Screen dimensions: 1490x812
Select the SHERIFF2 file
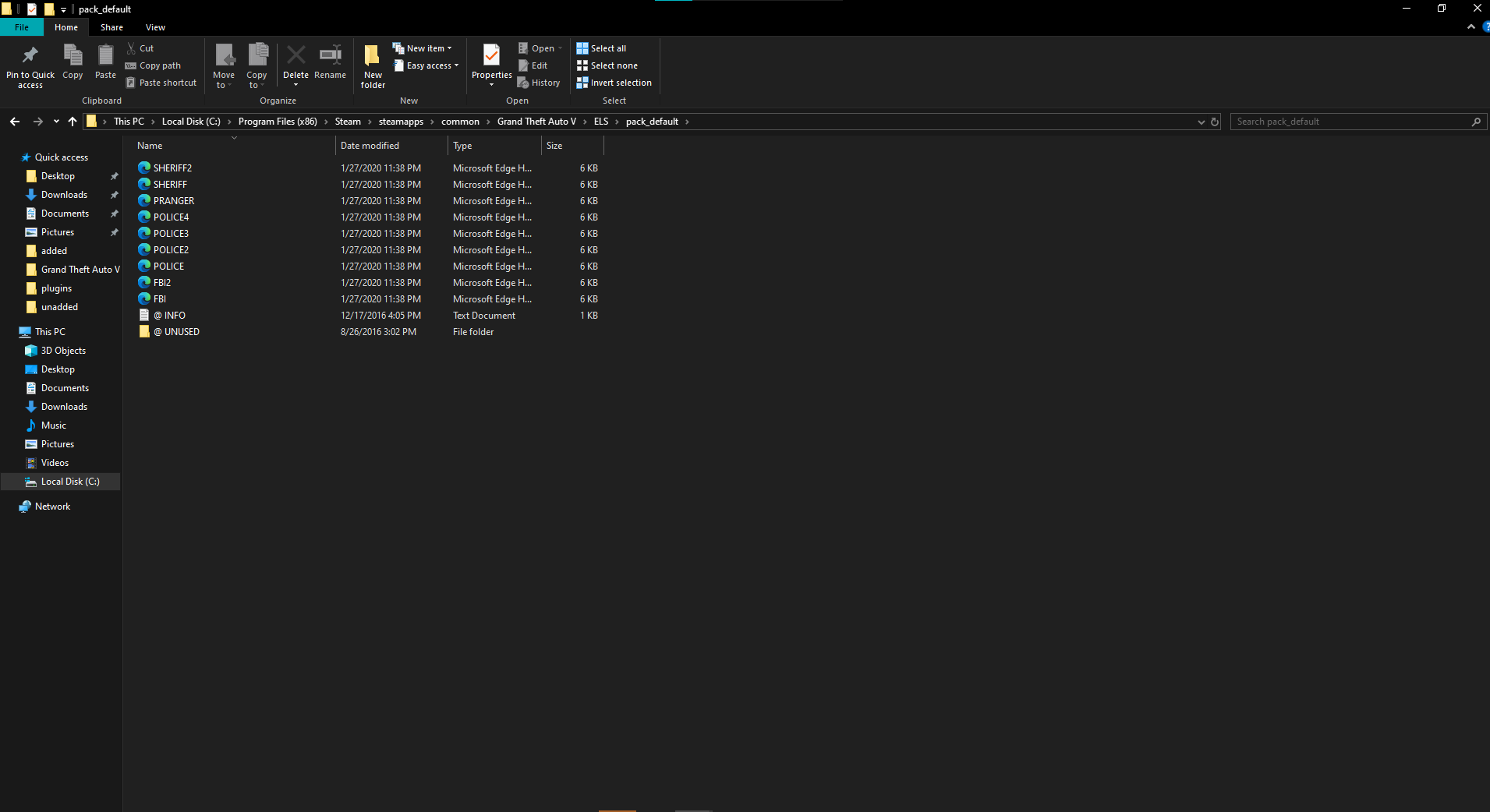172,168
